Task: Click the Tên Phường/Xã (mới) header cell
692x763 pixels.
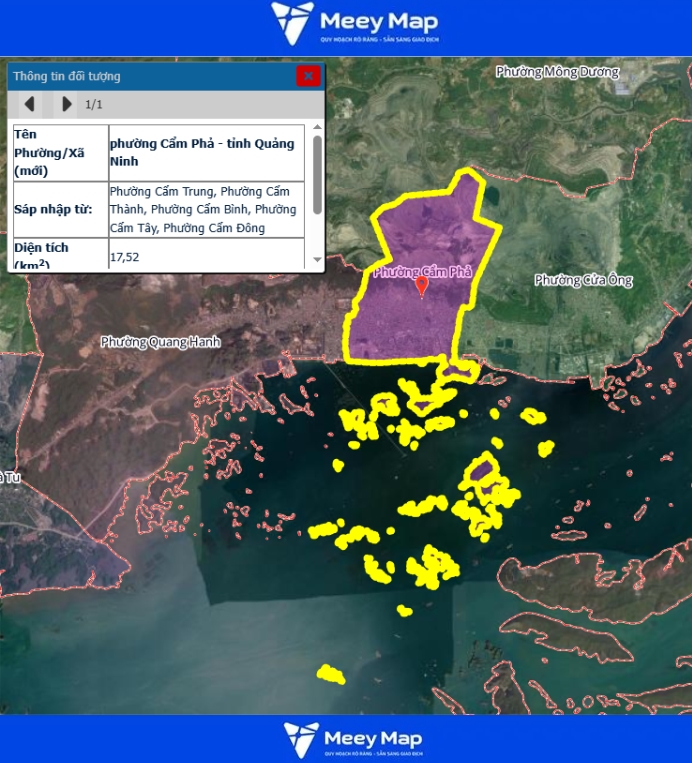Action: [59, 152]
